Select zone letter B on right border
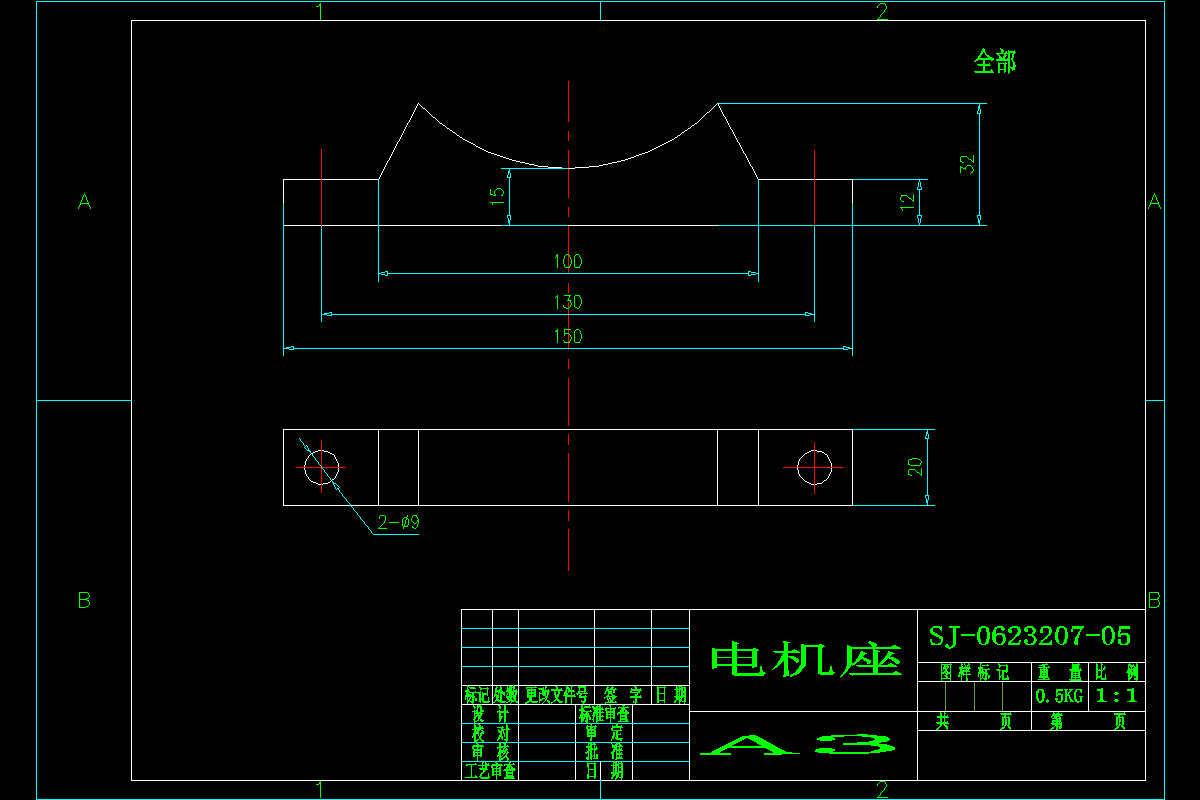The image size is (1200, 800). tap(1154, 600)
